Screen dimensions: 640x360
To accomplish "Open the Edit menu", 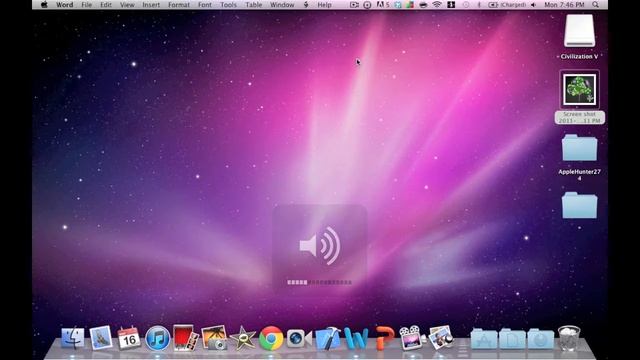I will 106,5.
